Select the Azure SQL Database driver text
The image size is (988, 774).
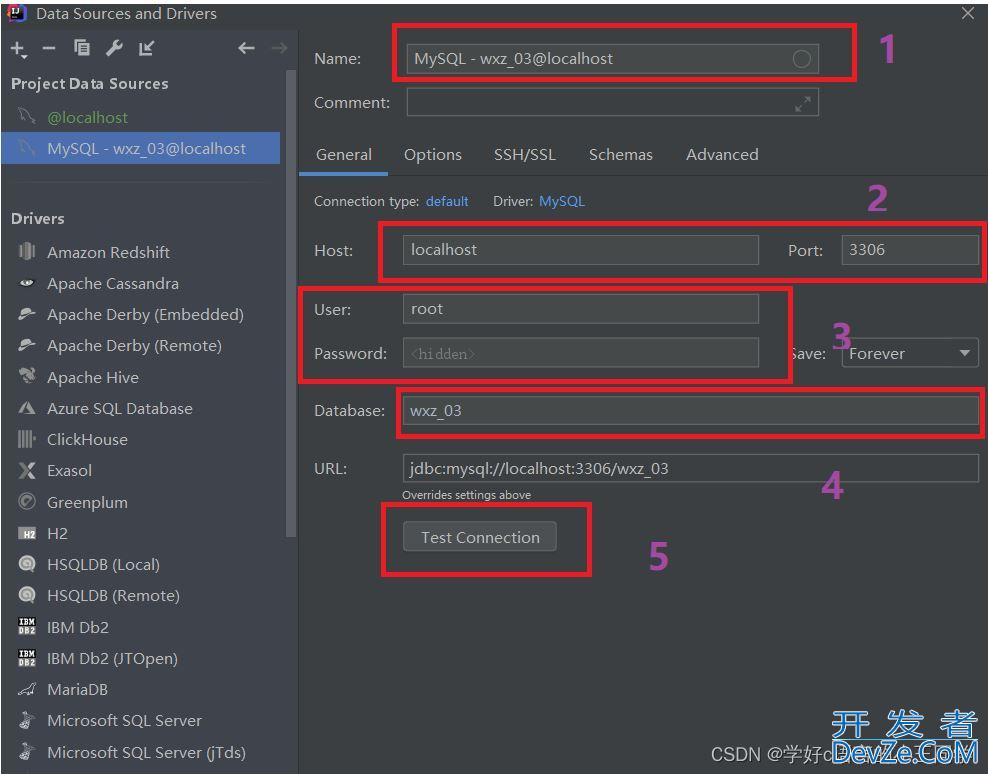point(120,408)
